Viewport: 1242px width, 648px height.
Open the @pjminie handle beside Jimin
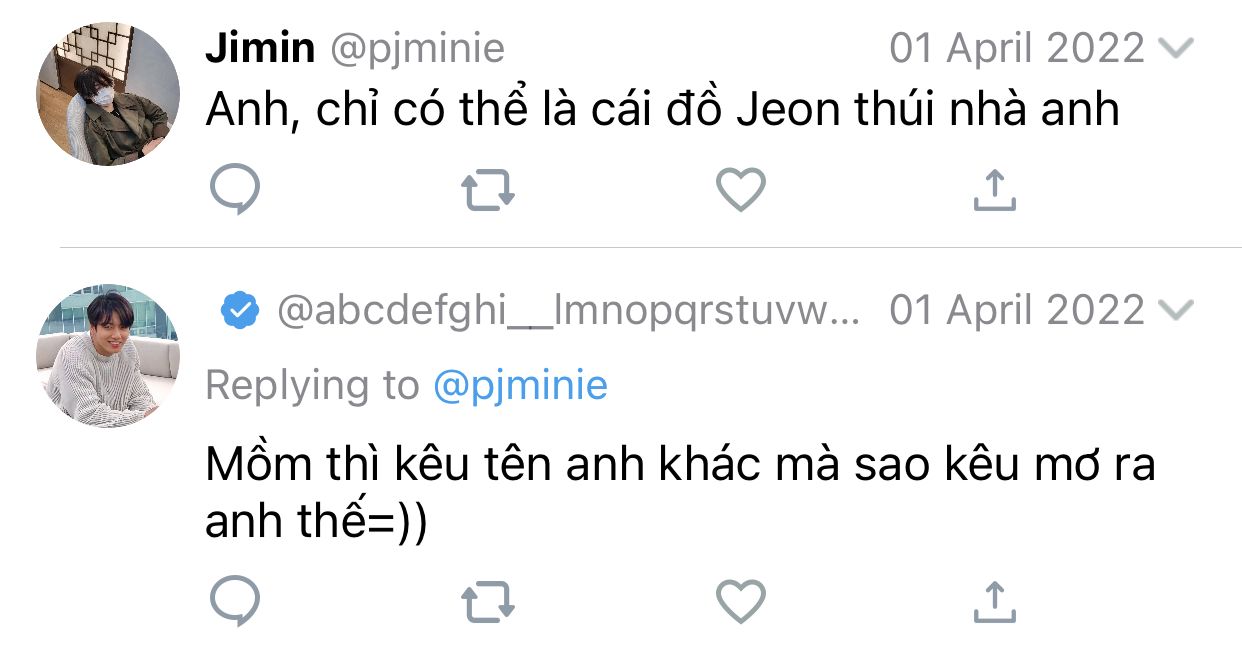417,48
